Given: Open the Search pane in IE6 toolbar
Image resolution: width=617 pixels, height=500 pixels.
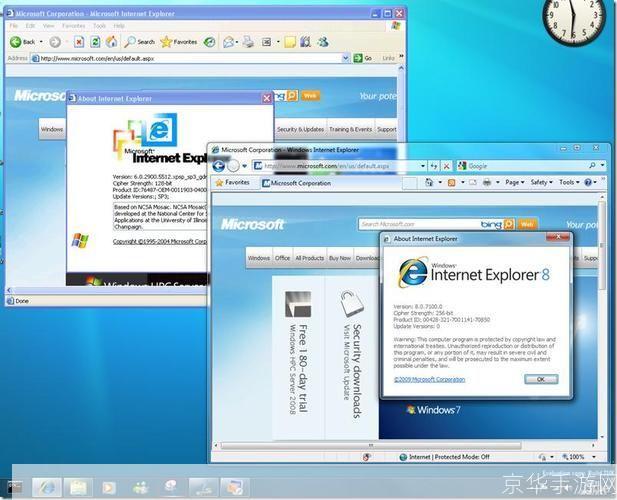Looking at the screenshot, I should click(139, 42).
